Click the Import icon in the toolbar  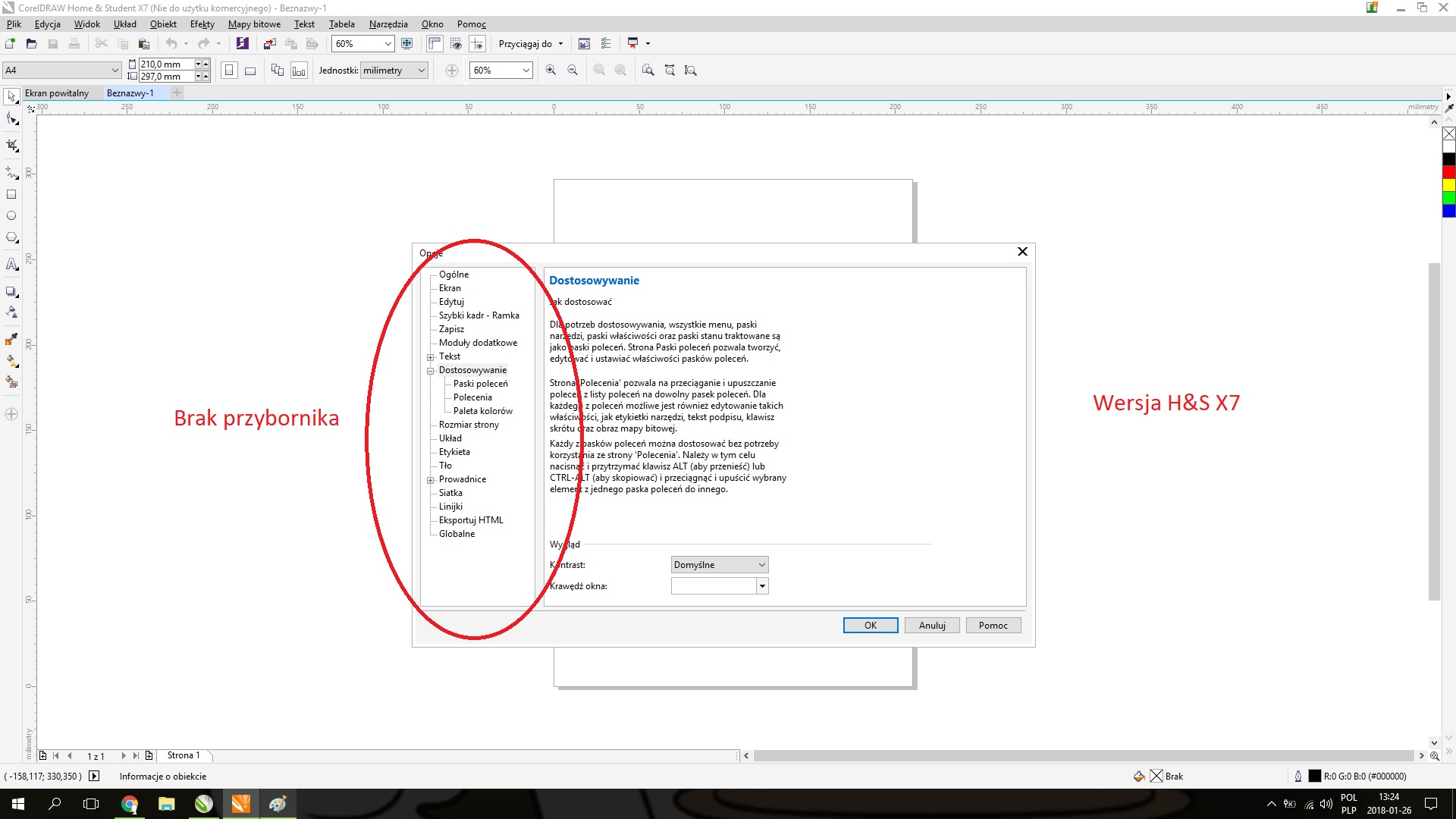(x=269, y=44)
